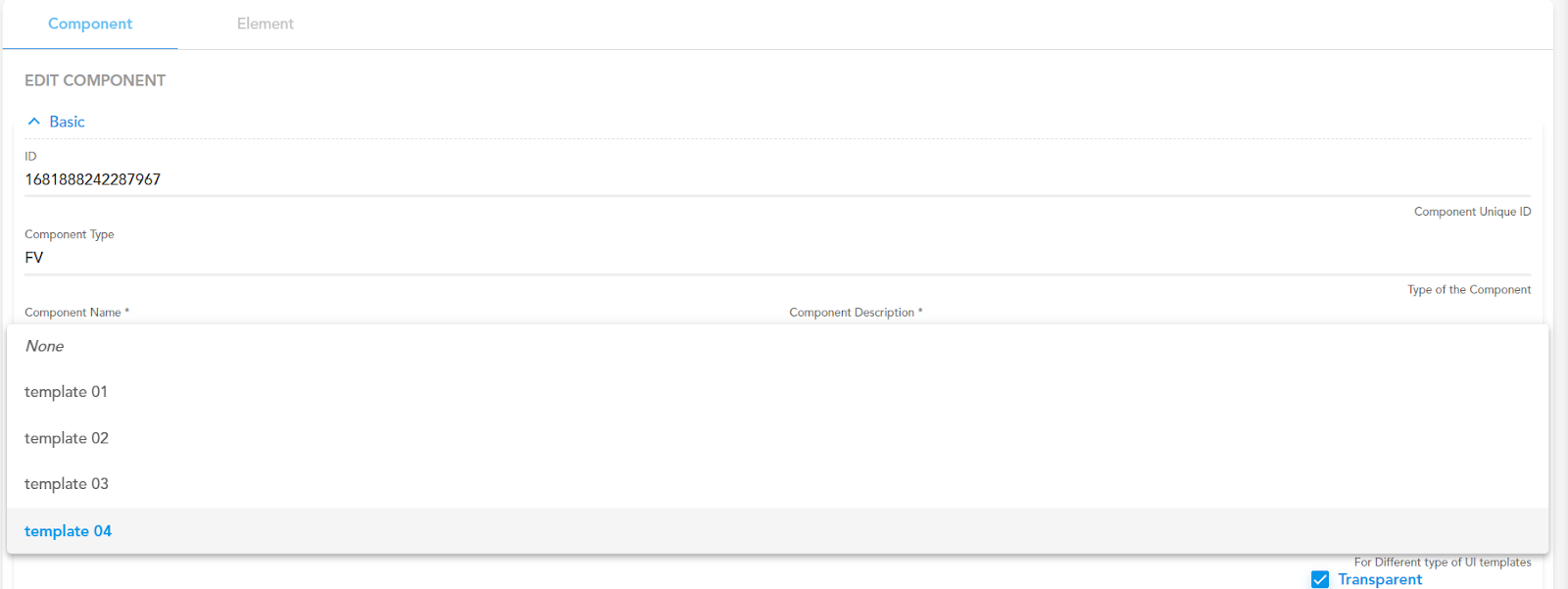Choose template 01 from the dropdown
The width and height of the screenshot is (1568, 589).
pyautogui.click(x=66, y=392)
